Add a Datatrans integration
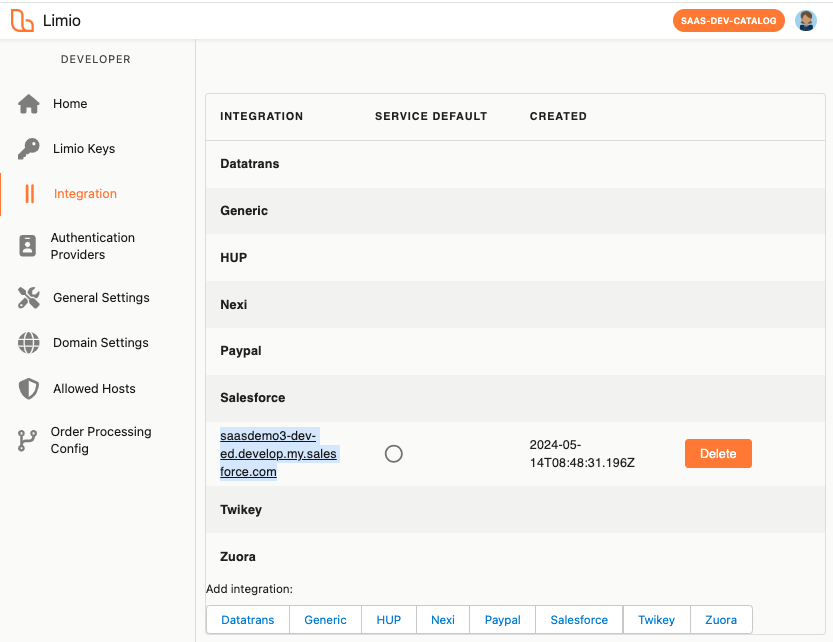 pos(248,620)
